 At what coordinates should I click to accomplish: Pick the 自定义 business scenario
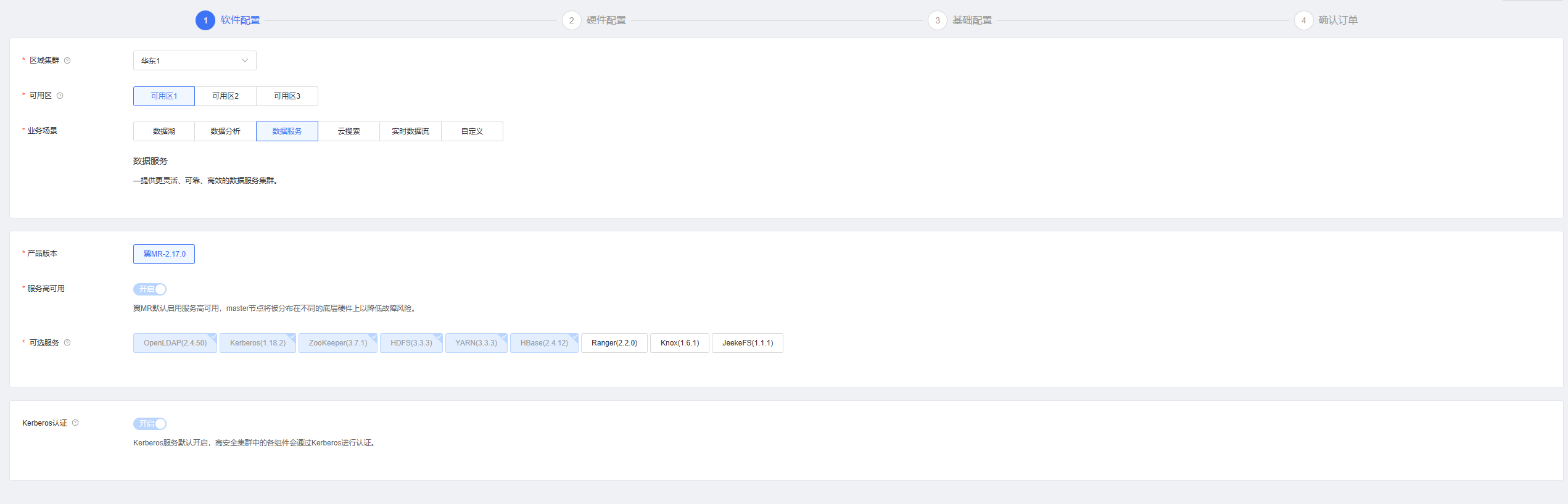pyautogui.click(x=472, y=131)
